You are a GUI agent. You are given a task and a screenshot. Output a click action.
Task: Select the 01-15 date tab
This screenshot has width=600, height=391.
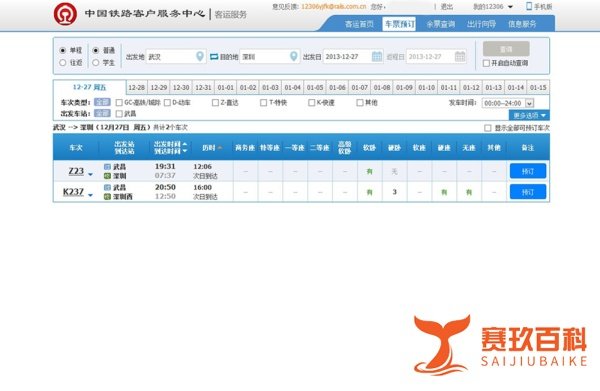538,88
